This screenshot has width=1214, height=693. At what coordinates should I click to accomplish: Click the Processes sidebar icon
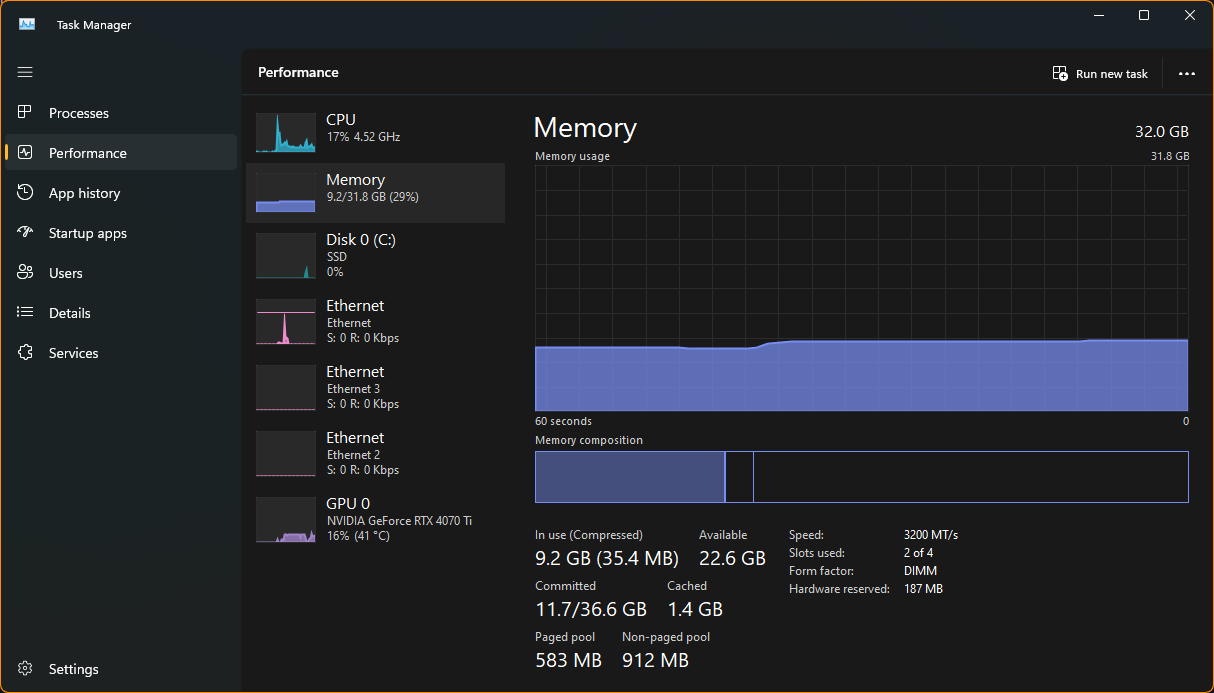coord(26,113)
